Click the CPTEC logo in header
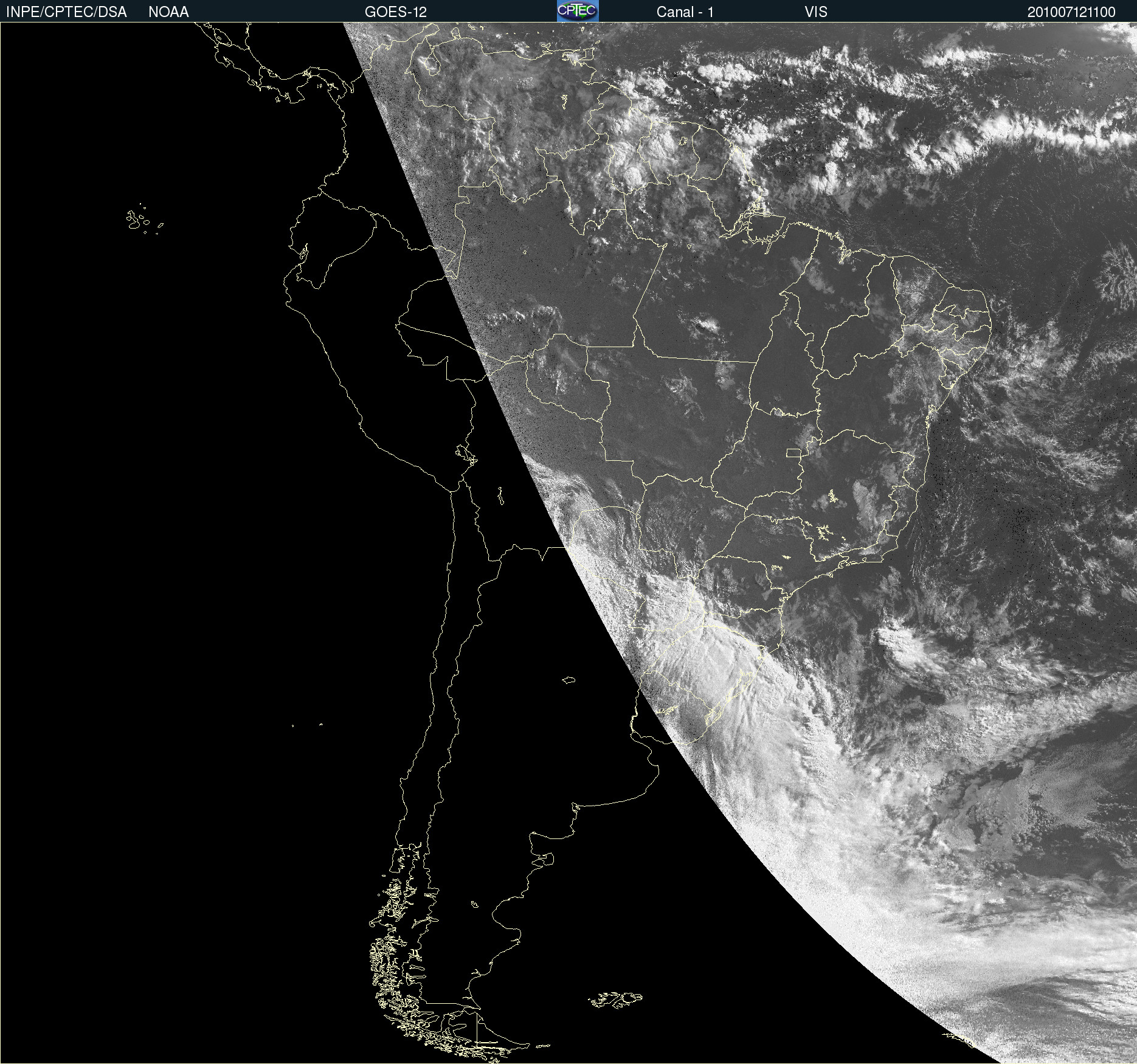This screenshot has height=1064, width=1137. 578,11
